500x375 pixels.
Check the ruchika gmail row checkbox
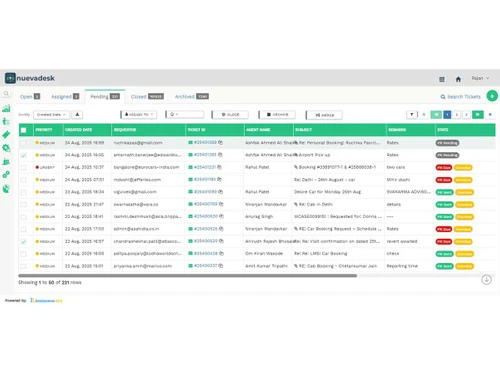[24, 143]
